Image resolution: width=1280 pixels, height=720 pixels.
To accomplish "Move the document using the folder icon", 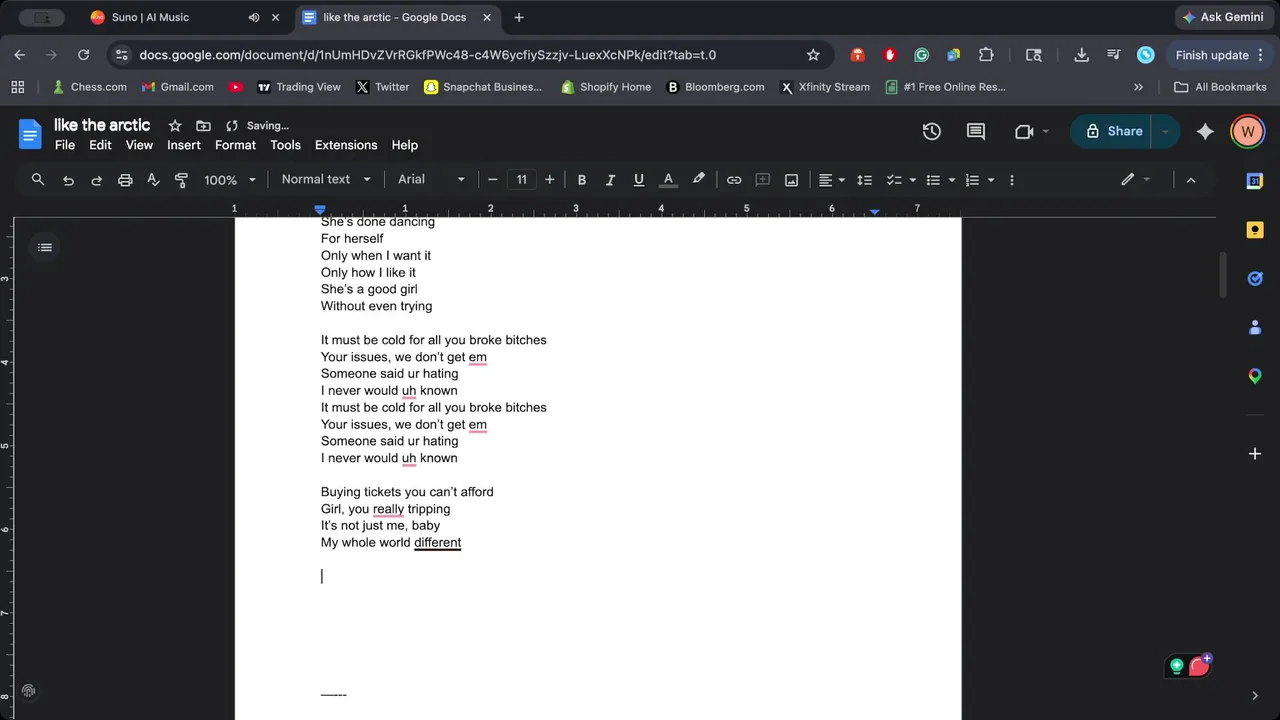I will click(x=204, y=126).
